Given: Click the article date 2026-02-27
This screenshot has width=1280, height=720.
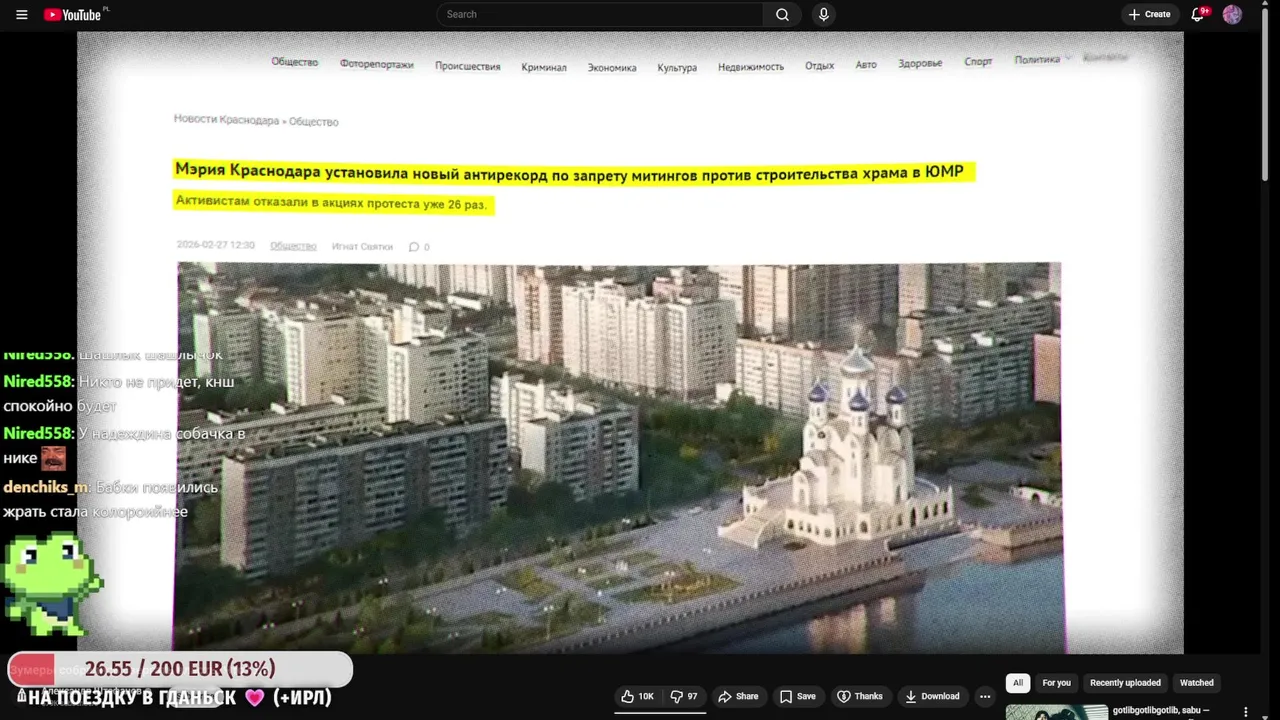Looking at the screenshot, I should (x=215, y=245).
